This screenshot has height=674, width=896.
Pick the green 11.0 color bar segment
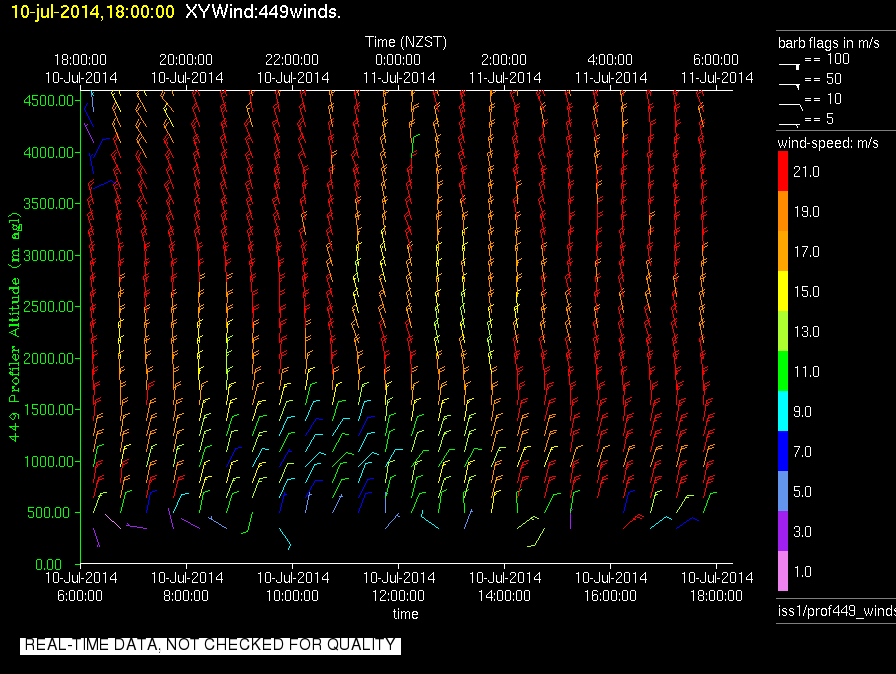pyautogui.click(x=783, y=372)
